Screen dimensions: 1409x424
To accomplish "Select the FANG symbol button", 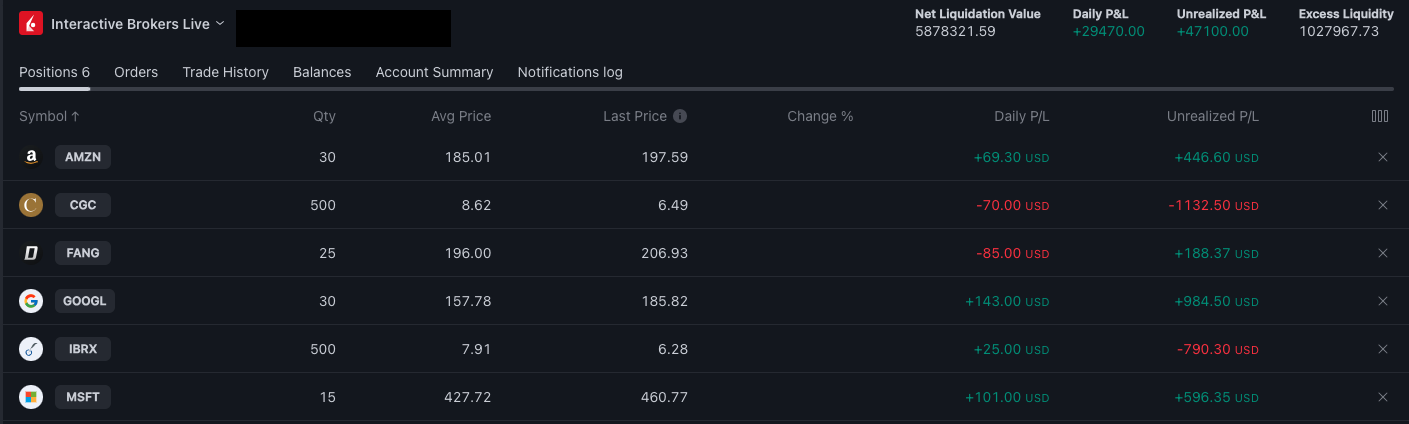I will (83, 253).
